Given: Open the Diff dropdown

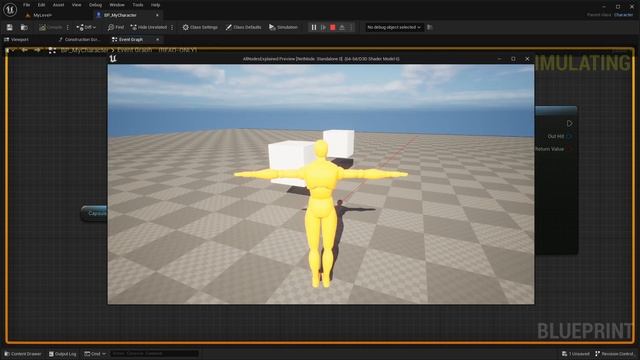Looking at the screenshot, I should pyautogui.click(x=86, y=27).
